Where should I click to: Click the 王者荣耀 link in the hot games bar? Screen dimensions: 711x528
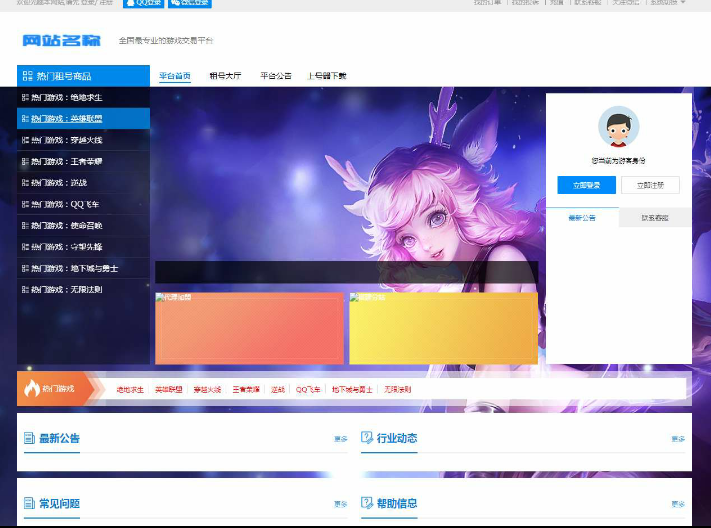click(246, 390)
